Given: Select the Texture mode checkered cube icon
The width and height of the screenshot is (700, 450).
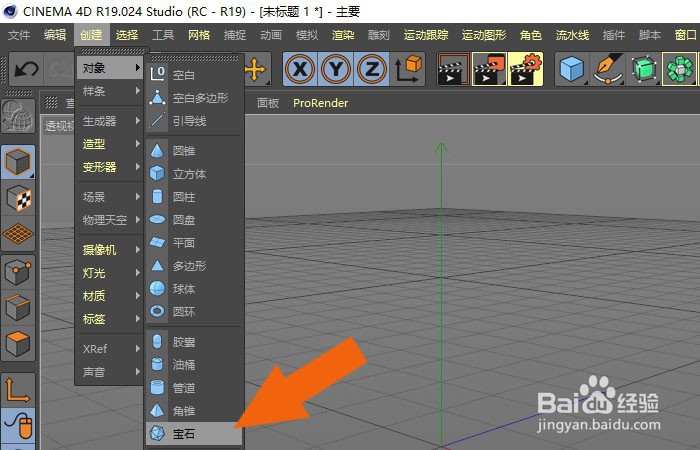Looking at the screenshot, I should (x=18, y=198).
